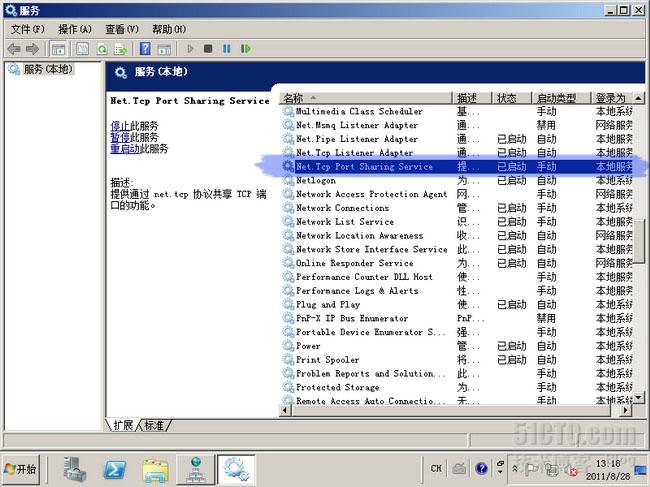The width and height of the screenshot is (650, 487).
Task: Select Net.Tcp Port Sharing Service row
Action: point(457,166)
